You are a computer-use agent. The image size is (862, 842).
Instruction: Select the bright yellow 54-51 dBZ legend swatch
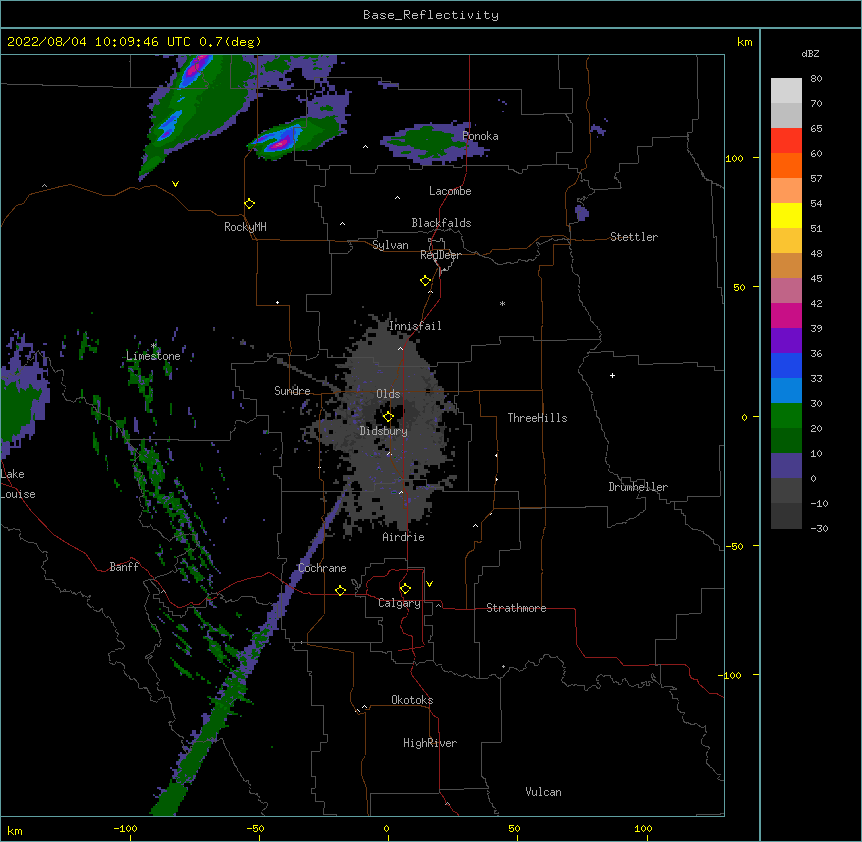point(786,216)
